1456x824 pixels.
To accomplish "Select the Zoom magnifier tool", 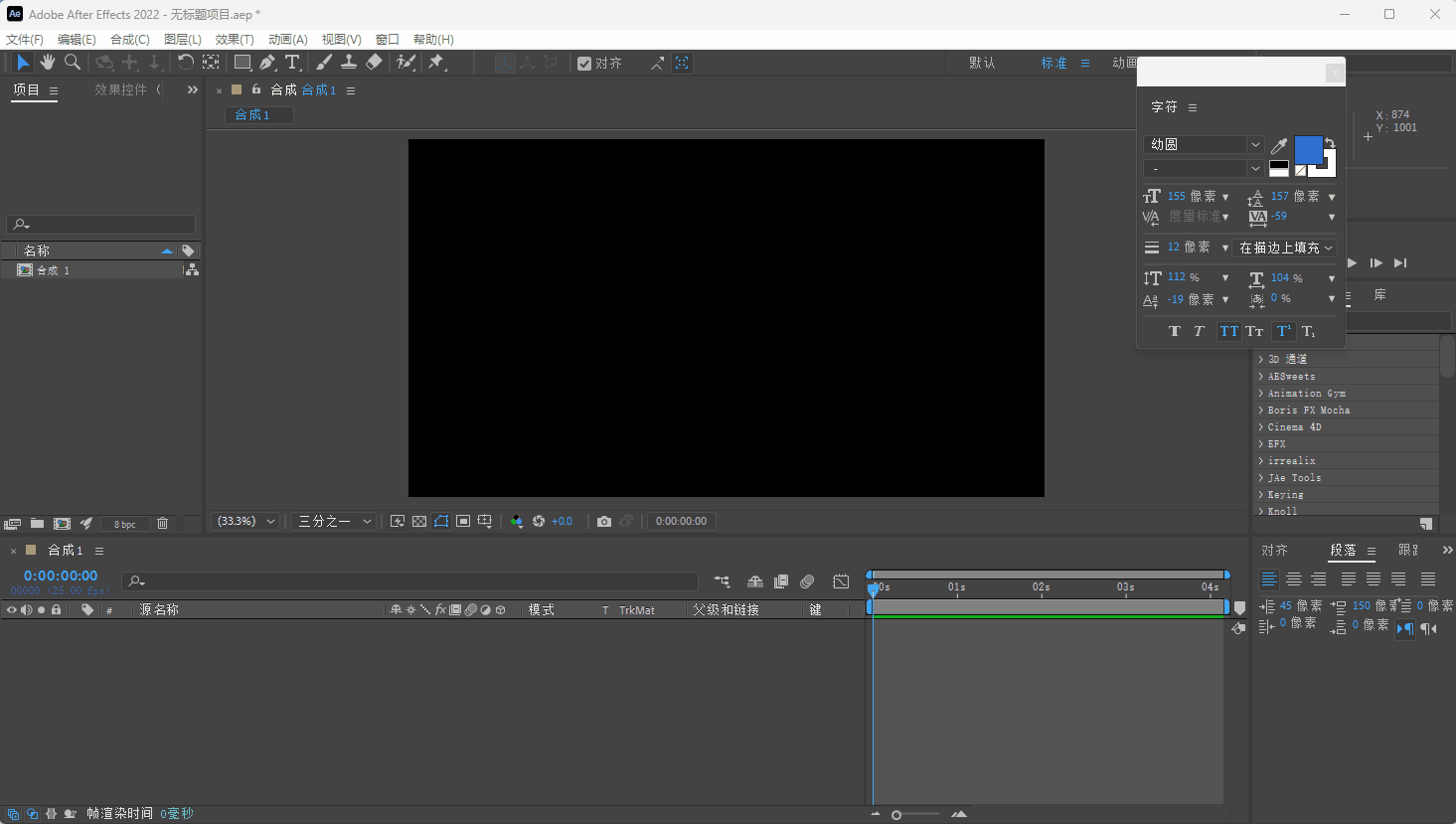I will coord(72,63).
